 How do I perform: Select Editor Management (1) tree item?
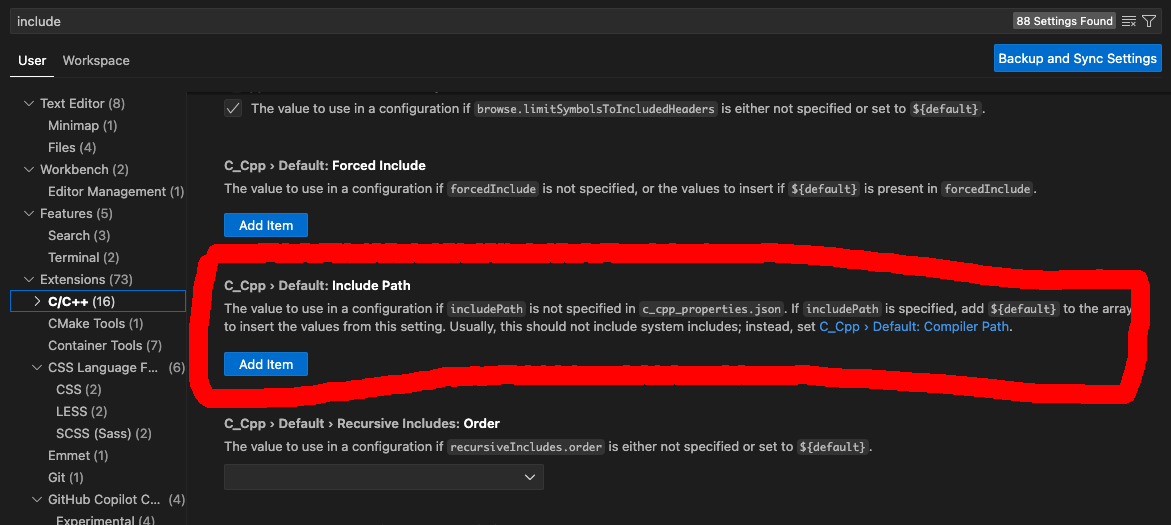(116, 191)
